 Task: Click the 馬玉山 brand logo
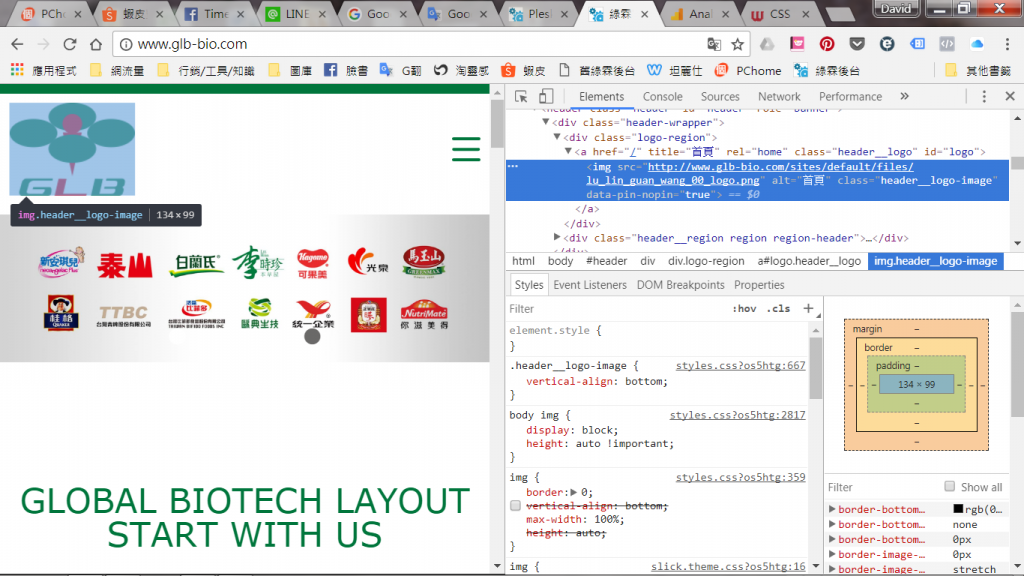pos(424,262)
